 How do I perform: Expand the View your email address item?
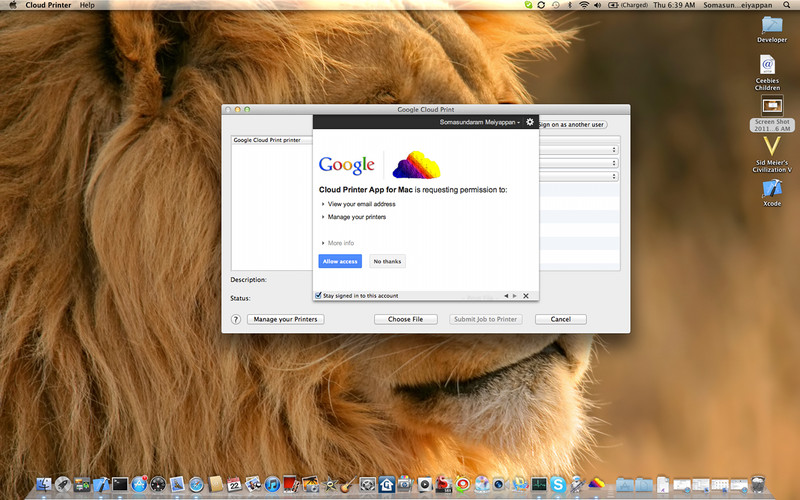(324, 204)
